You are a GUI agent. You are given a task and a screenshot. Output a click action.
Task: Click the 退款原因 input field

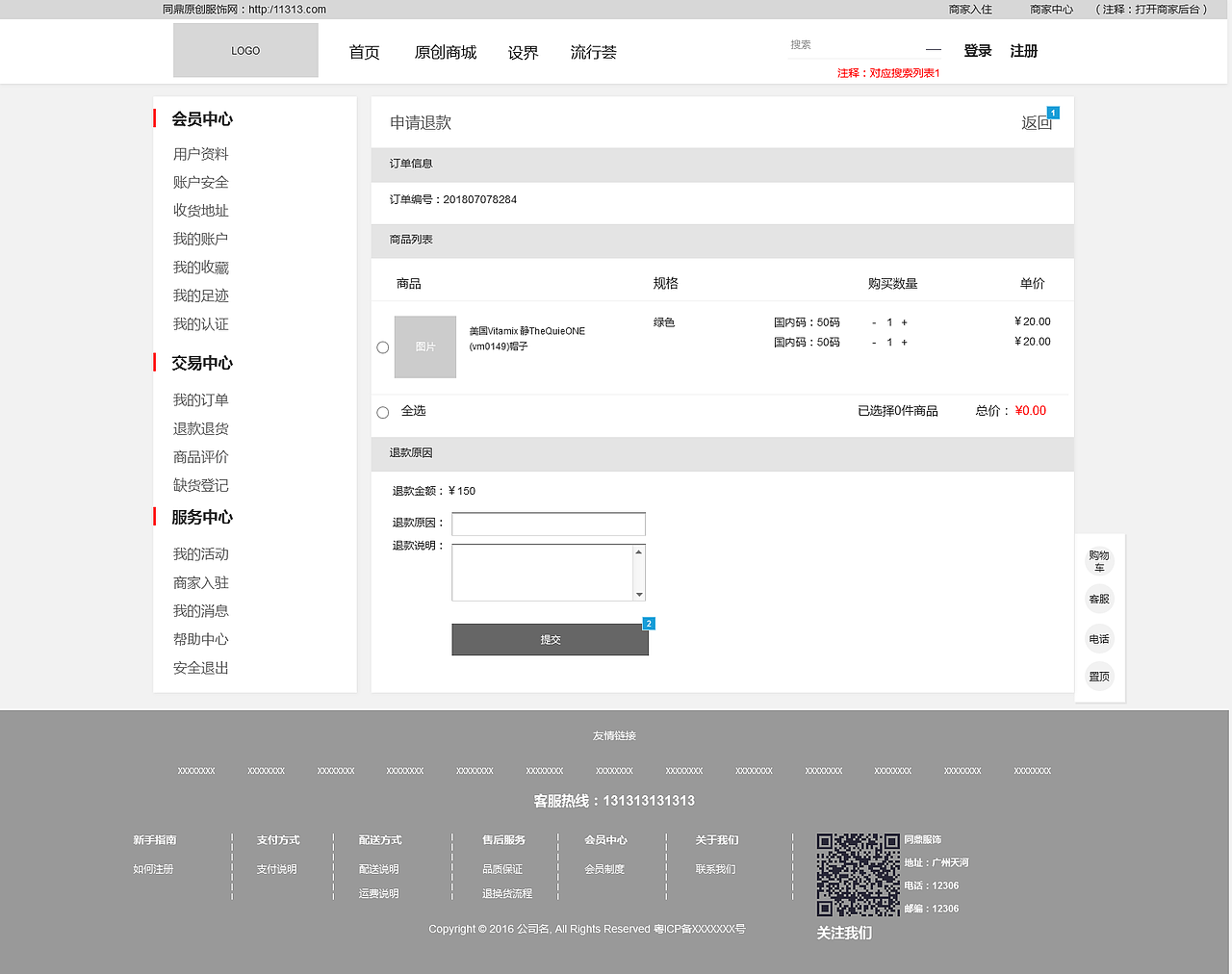coord(549,524)
